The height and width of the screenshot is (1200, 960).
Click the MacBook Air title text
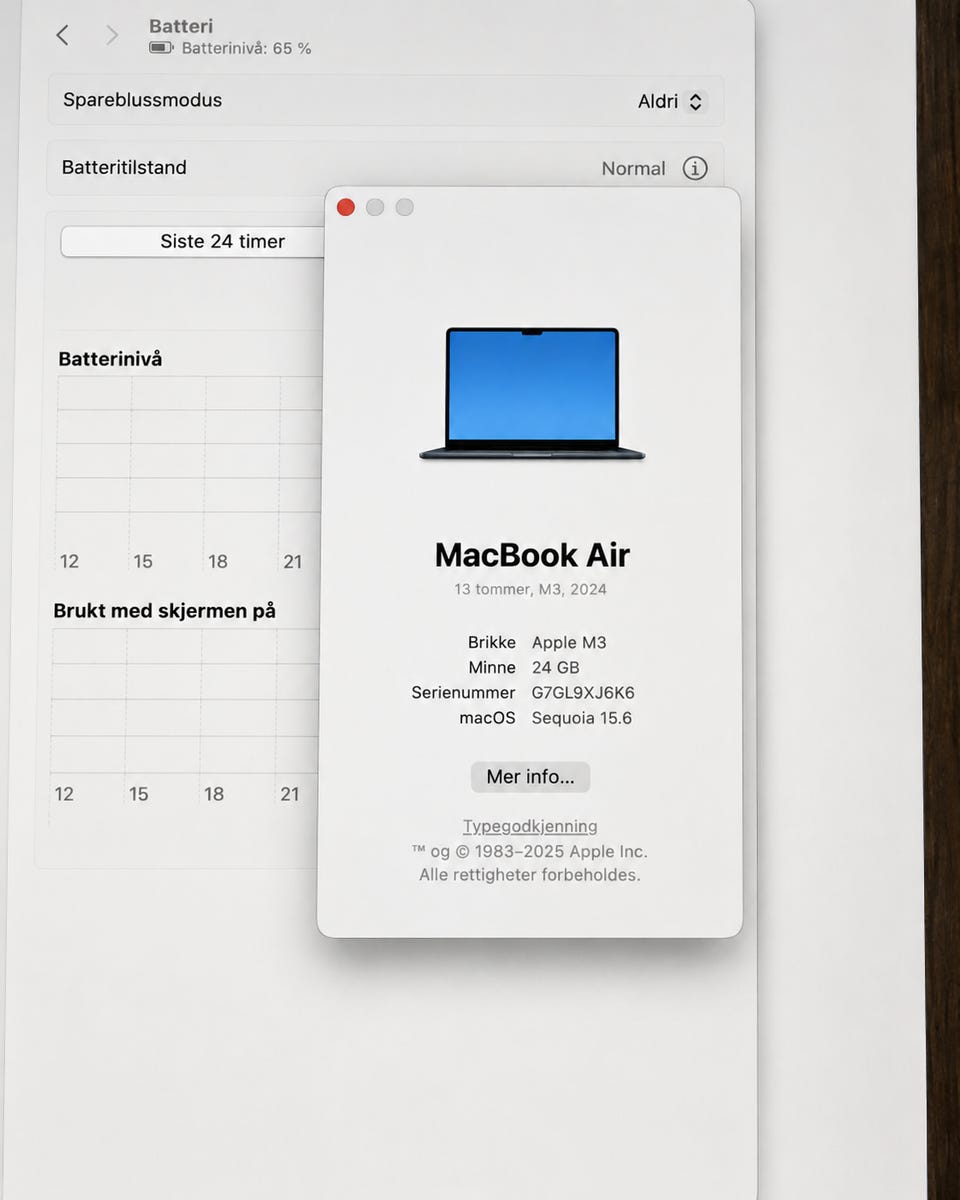(x=532, y=555)
